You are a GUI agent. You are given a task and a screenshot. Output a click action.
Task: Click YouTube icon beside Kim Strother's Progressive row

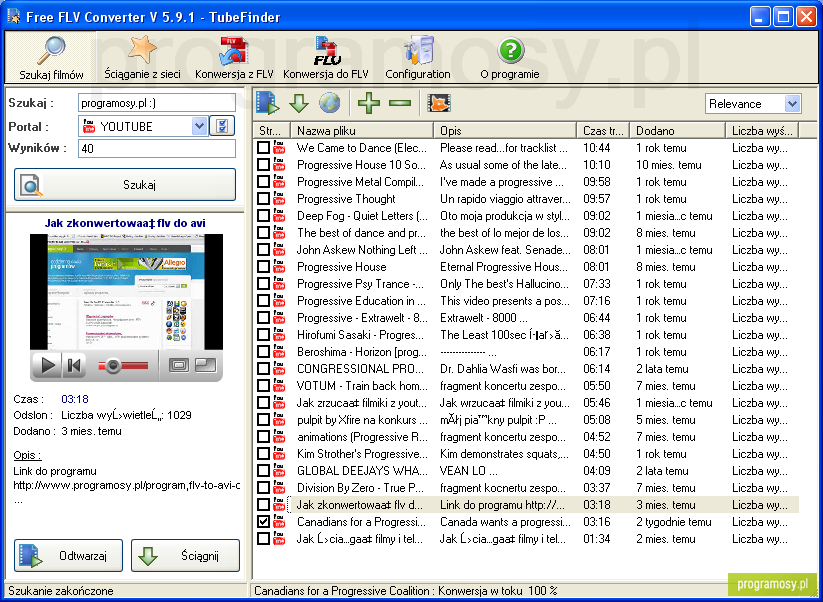coord(279,453)
